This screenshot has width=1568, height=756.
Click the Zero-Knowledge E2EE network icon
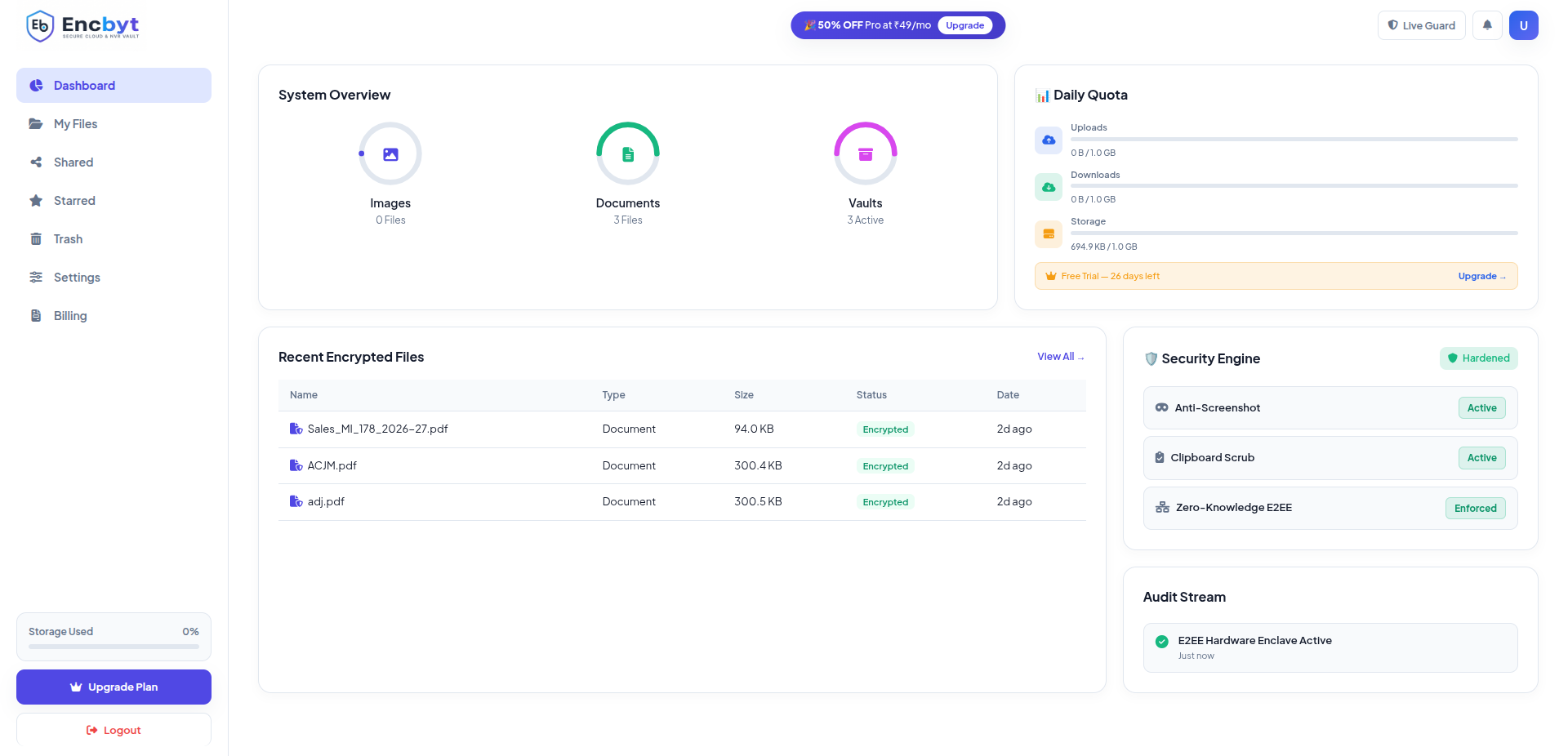coord(1162,507)
